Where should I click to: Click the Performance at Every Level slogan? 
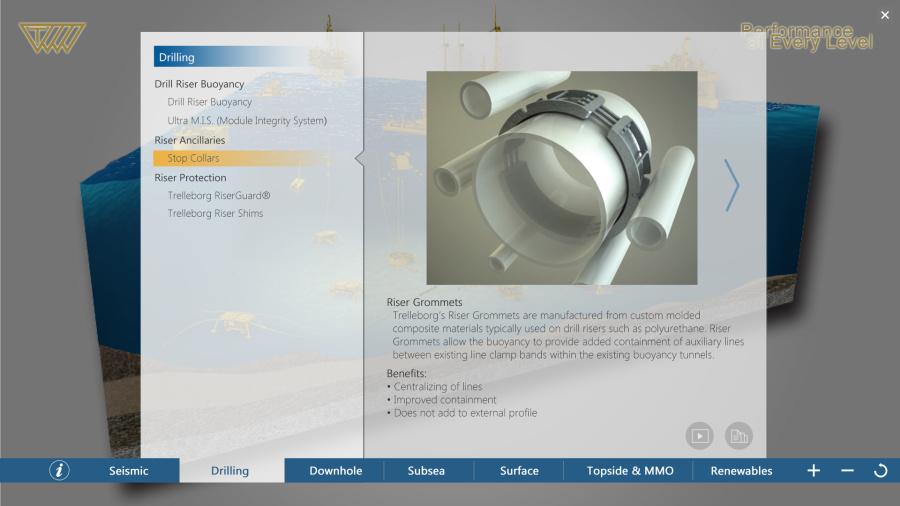point(806,36)
